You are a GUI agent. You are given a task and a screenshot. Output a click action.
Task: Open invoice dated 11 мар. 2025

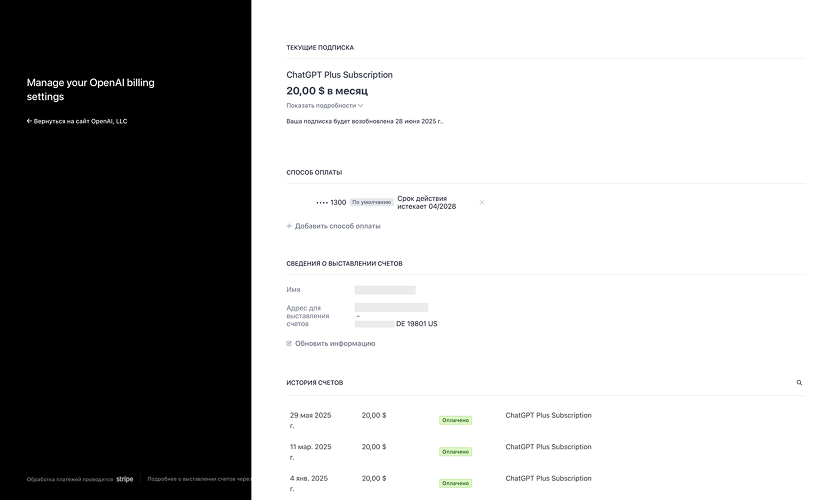pyautogui.click(x=311, y=452)
